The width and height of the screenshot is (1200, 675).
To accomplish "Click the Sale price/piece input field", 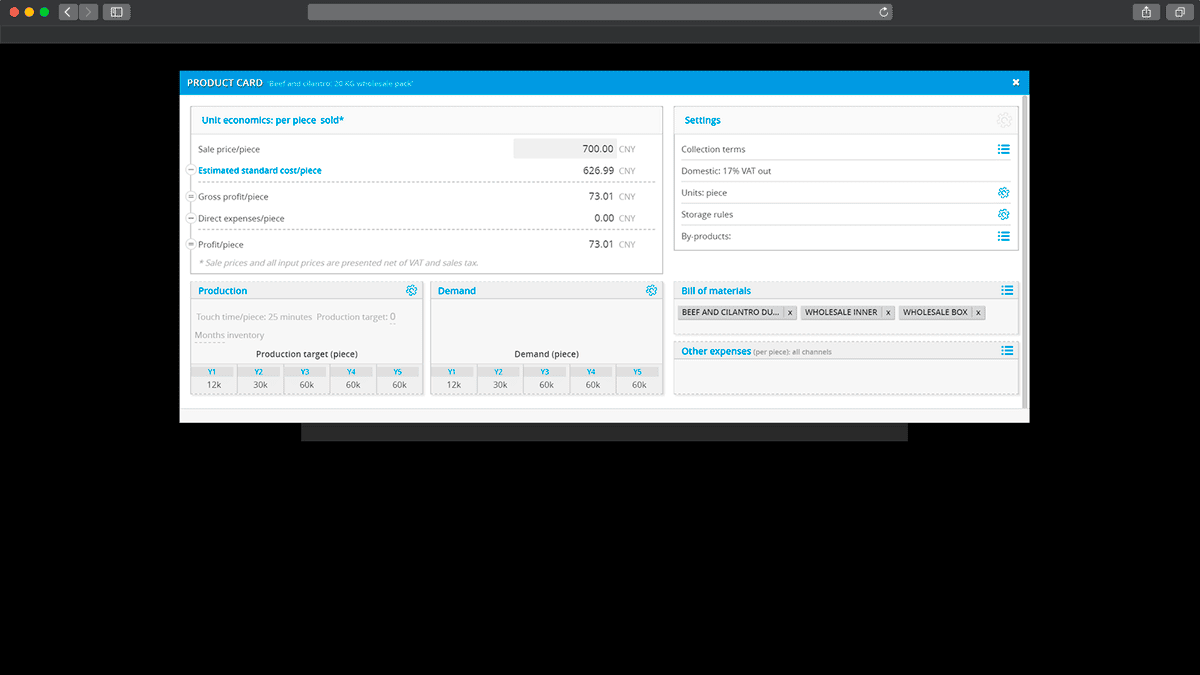I will [x=565, y=149].
